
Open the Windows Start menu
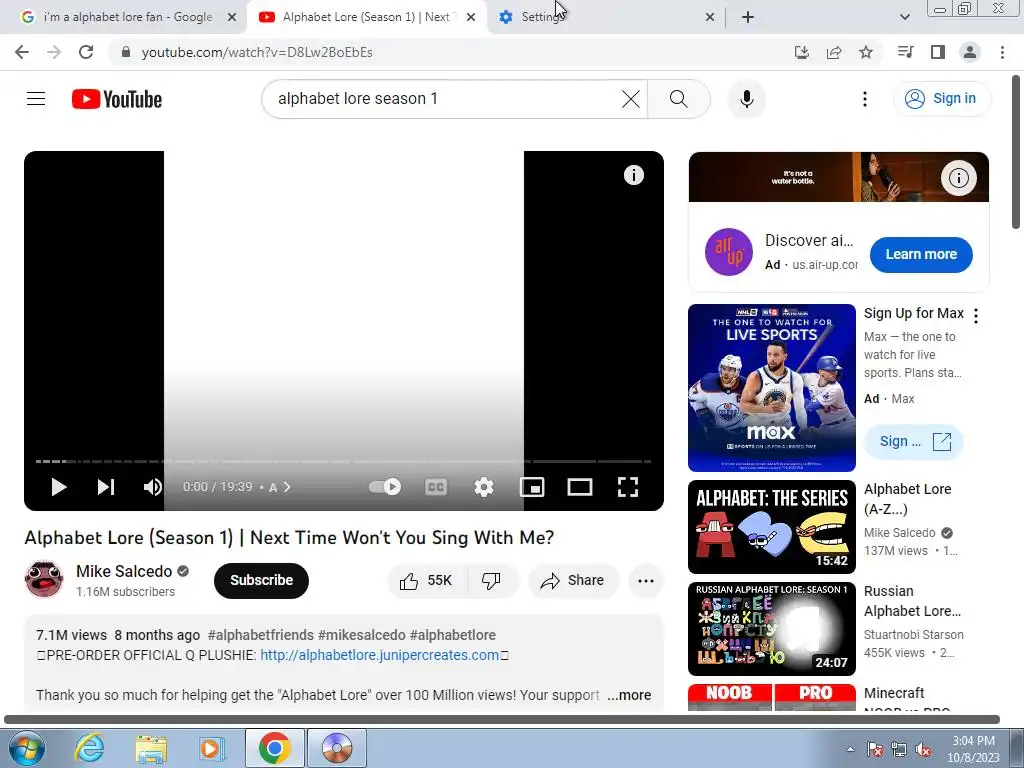[x=26, y=748]
